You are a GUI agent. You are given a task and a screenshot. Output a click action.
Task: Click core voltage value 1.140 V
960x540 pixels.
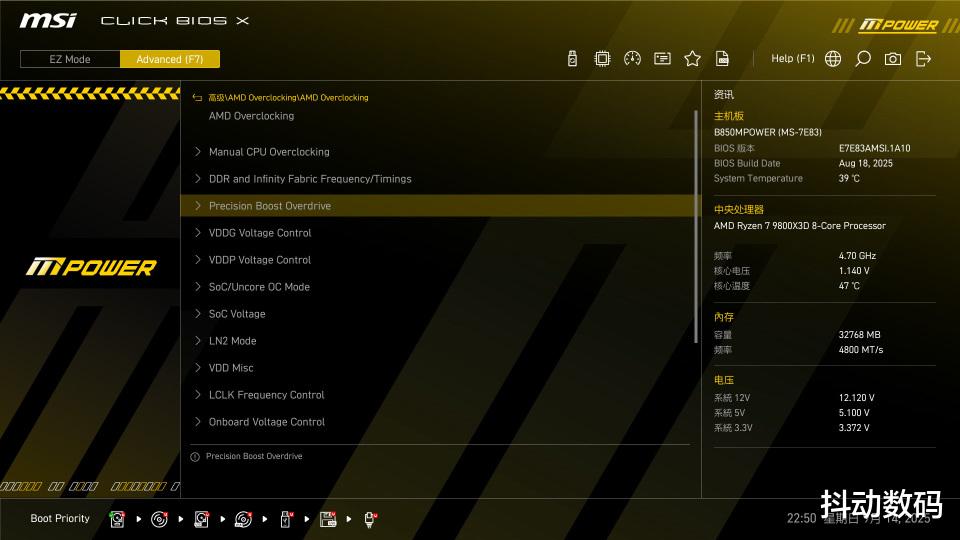tap(854, 271)
